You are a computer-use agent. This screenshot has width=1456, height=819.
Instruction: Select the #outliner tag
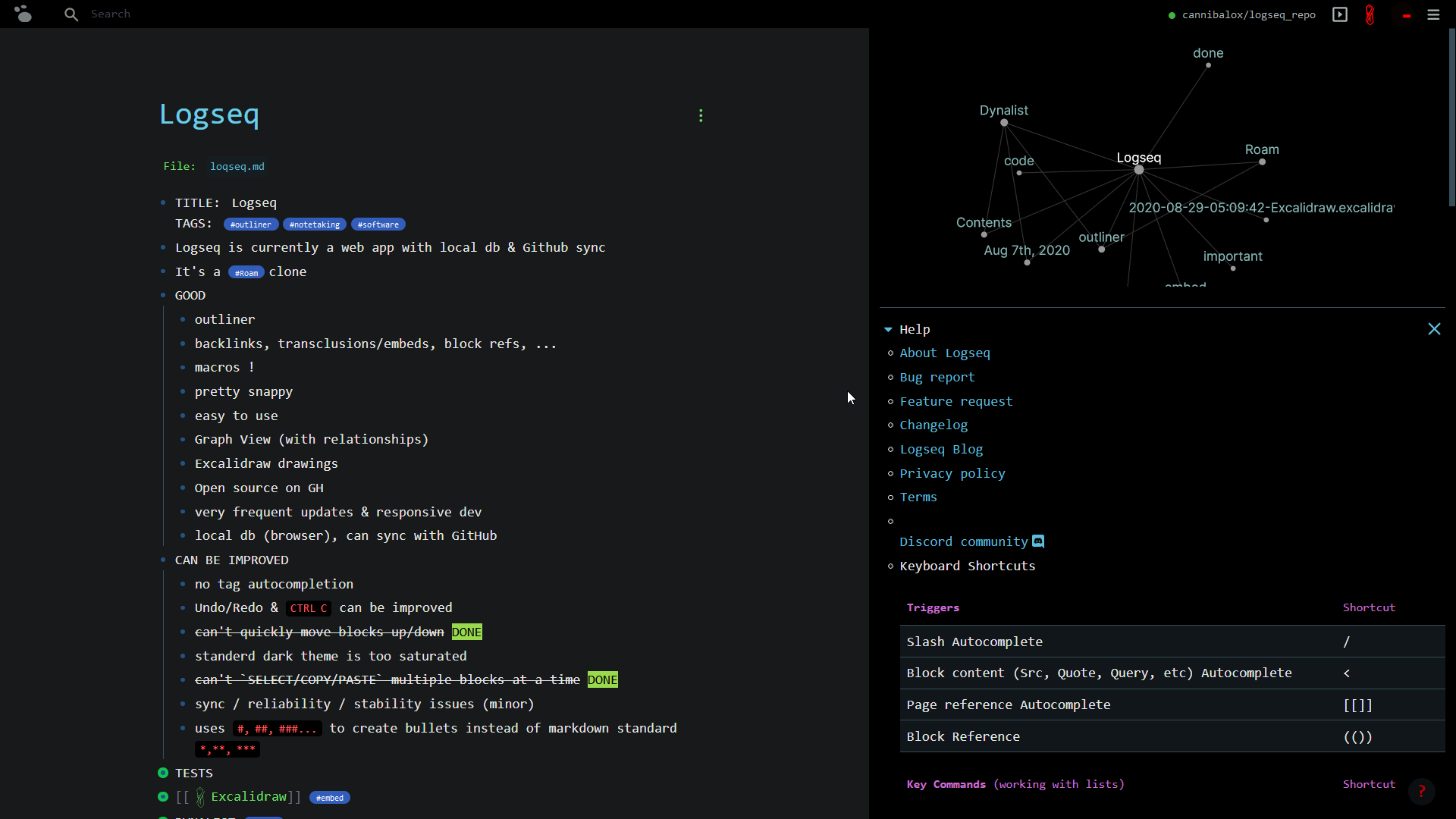[x=249, y=224]
